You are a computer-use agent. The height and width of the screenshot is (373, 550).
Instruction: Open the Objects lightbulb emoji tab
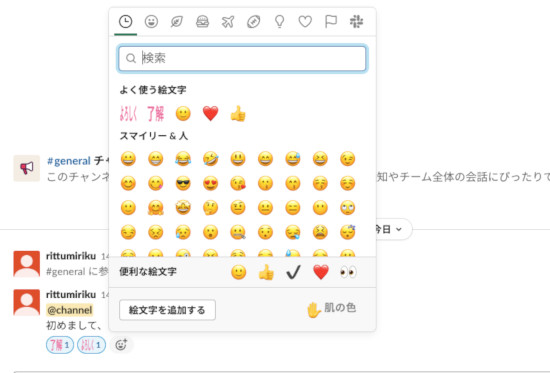pos(279,22)
